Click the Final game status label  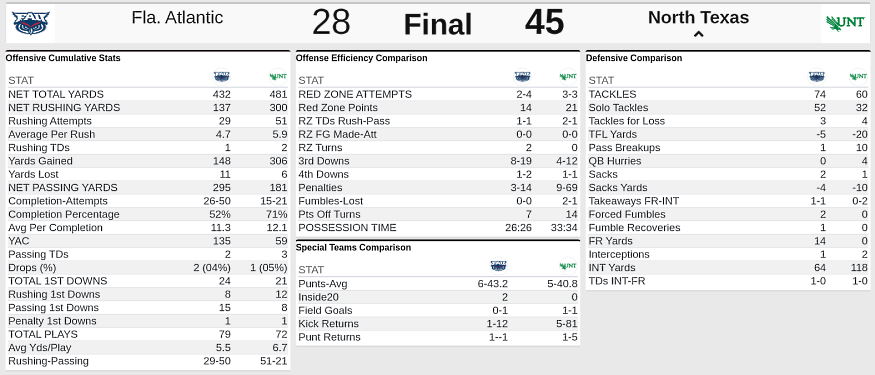tap(438, 25)
